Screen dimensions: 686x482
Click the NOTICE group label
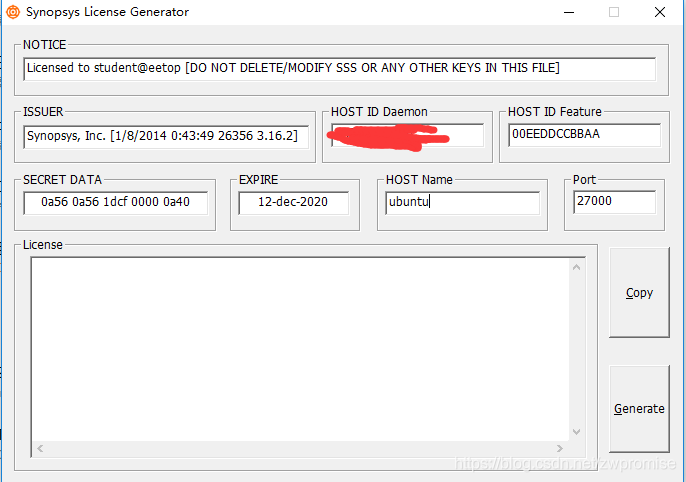tap(45, 45)
